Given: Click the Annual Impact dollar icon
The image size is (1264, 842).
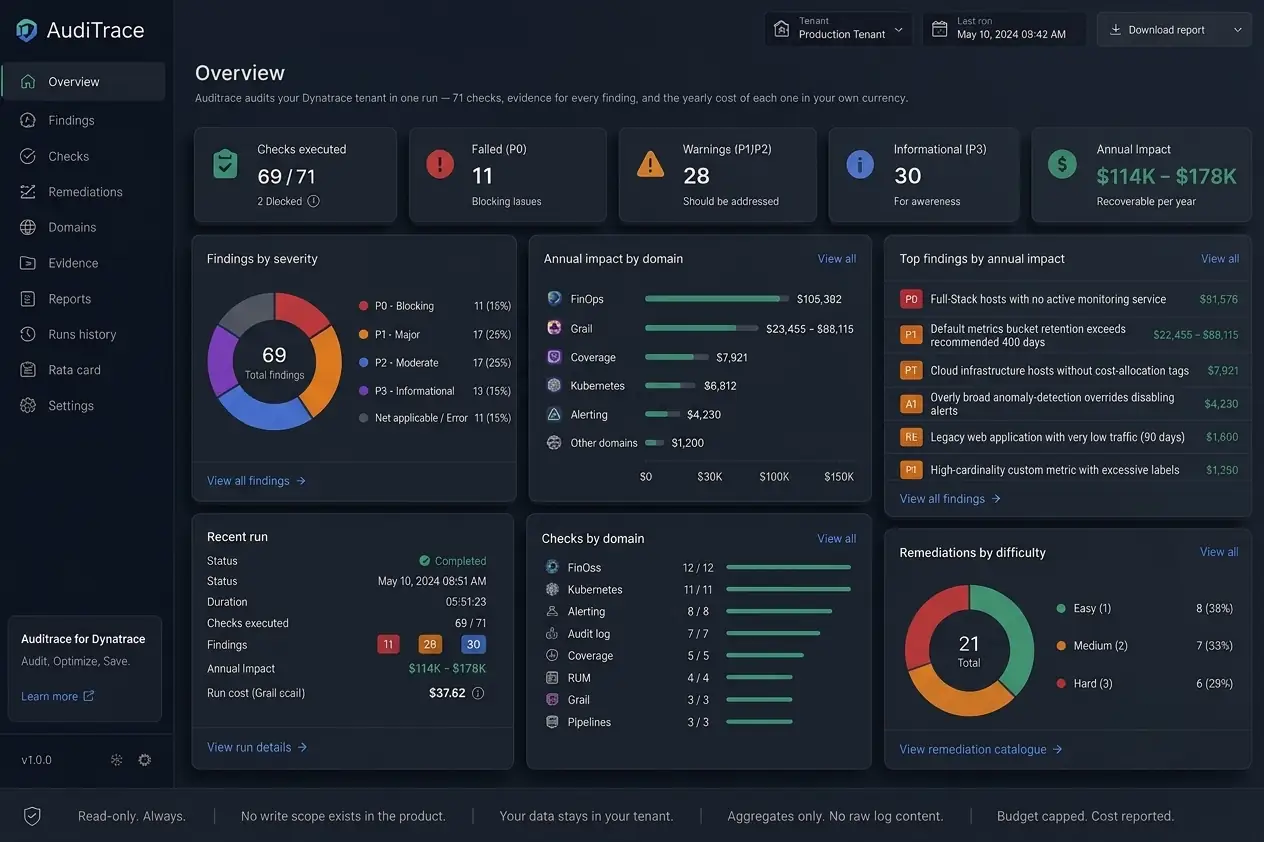Looking at the screenshot, I should 1062,164.
